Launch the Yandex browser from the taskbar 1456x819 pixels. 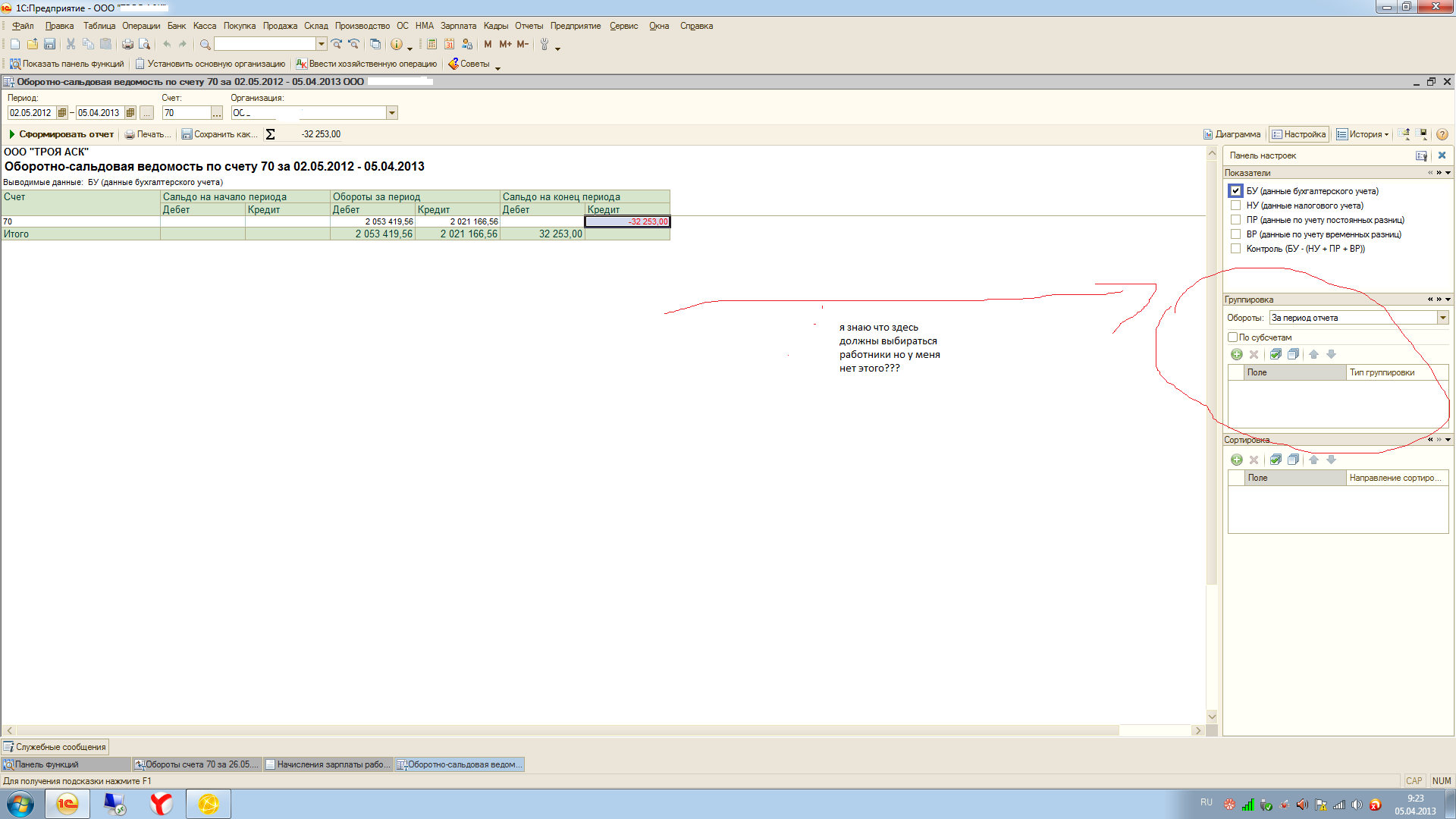[x=161, y=803]
